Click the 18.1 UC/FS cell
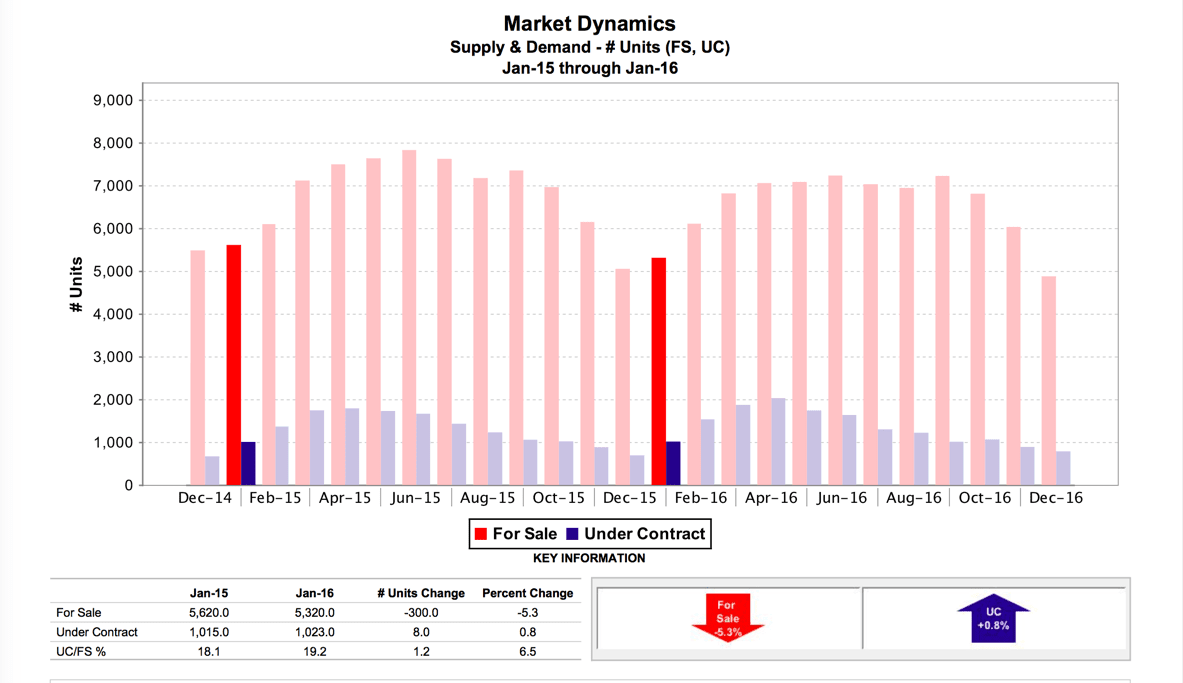This screenshot has height=683, width=1183. 209,651
